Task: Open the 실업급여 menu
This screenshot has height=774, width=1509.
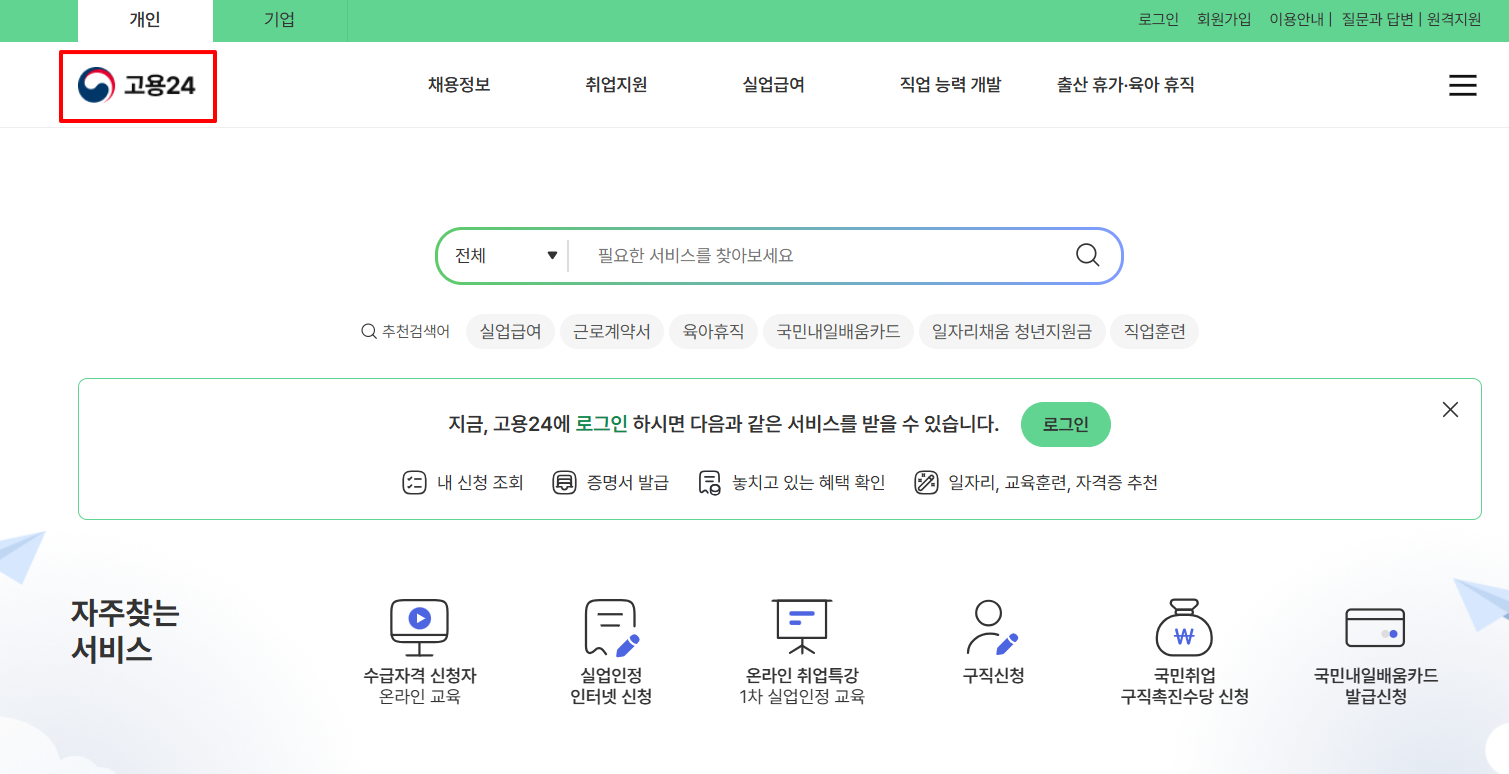Action: 774,85
